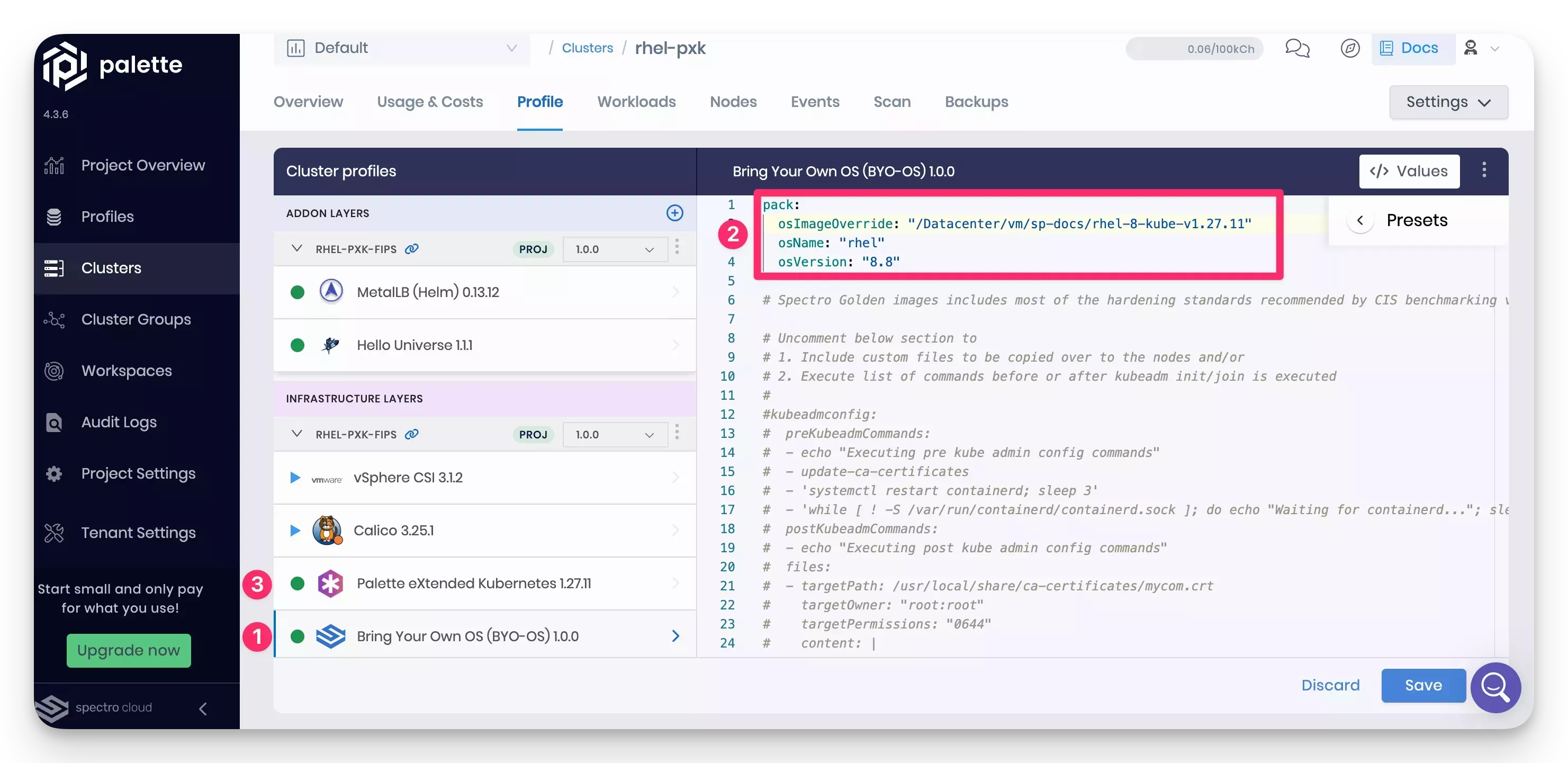The height and width of the screenshot is (763, 1568).
Task: Open the Events tab
Action: 814,102
